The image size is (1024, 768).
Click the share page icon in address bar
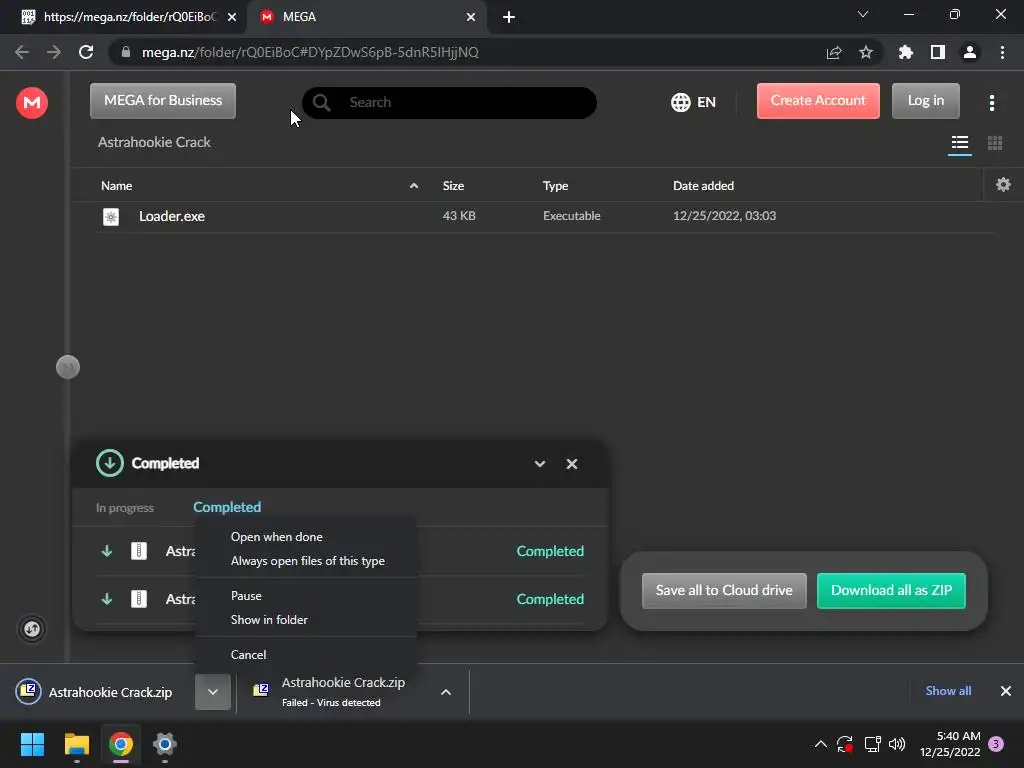[834, 52]
